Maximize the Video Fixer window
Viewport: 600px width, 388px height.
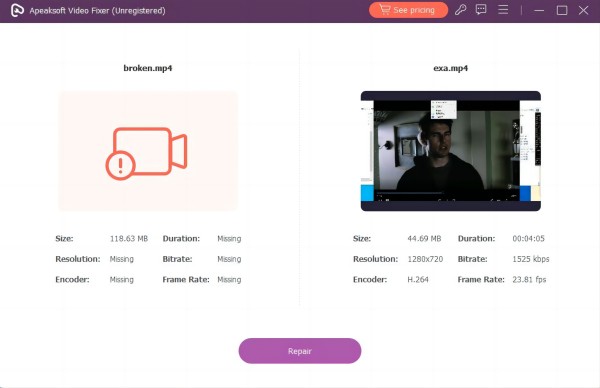point(562,10)
